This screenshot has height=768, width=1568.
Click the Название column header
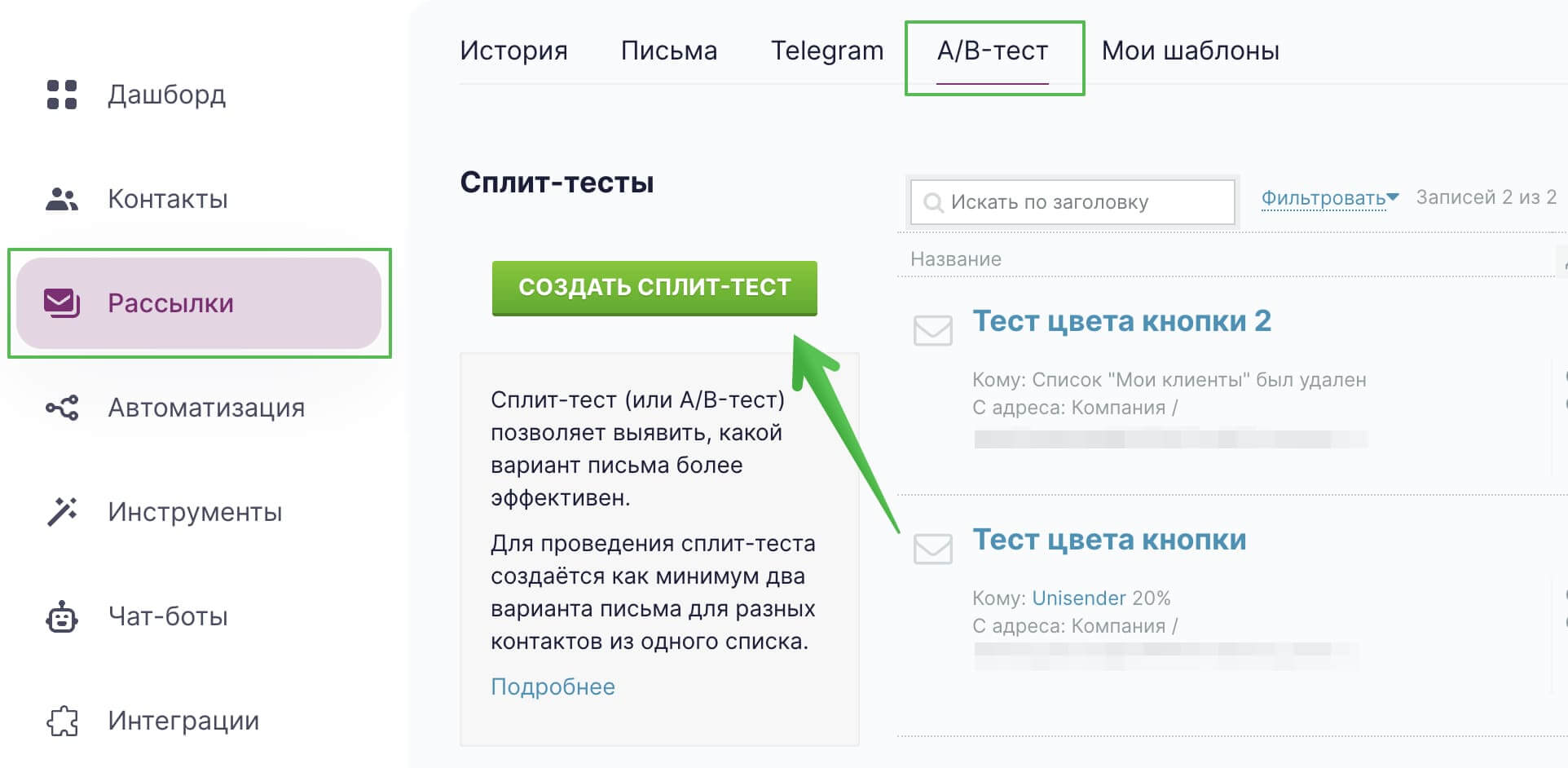tap(956, 259)
